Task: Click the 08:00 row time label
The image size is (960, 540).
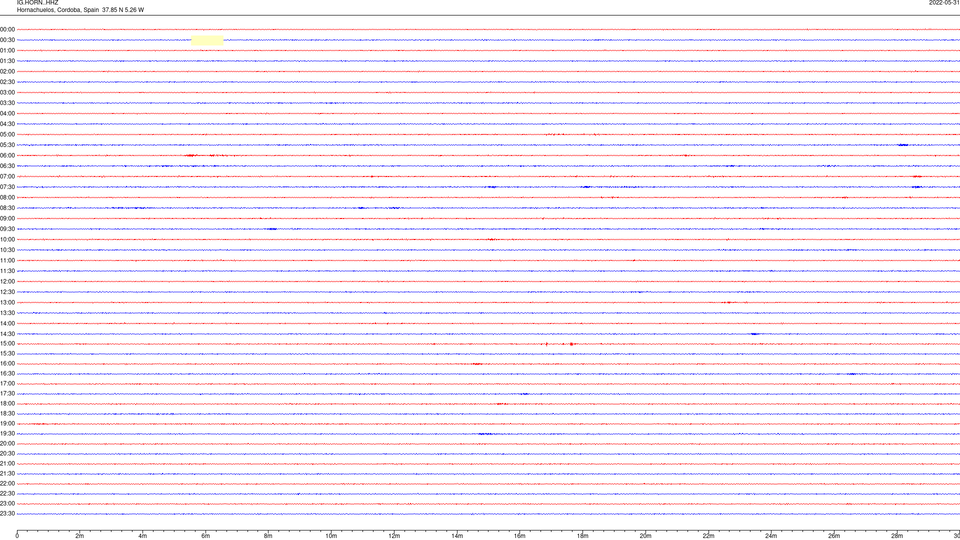Action: coord(7,198)
